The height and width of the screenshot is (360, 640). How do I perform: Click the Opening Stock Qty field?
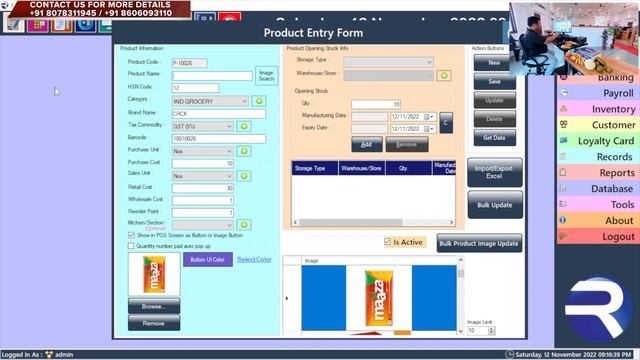pyautogui.click(x=376, y=104)
